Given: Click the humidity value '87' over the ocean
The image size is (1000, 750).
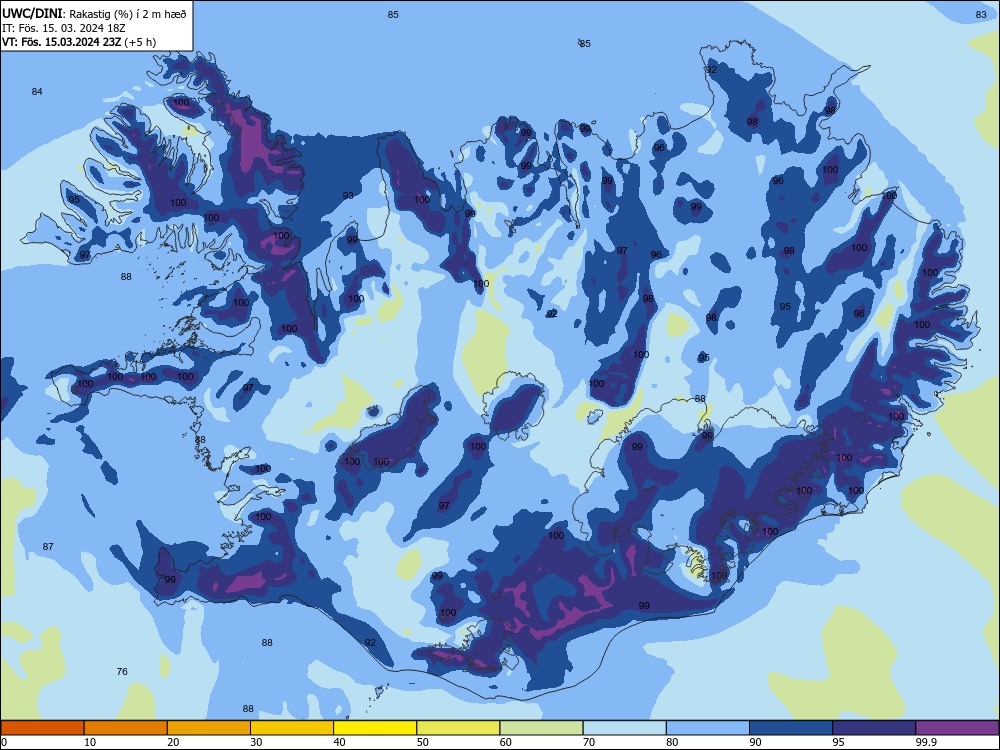Looking at the screenshot, I should click(x=48, y=547).
